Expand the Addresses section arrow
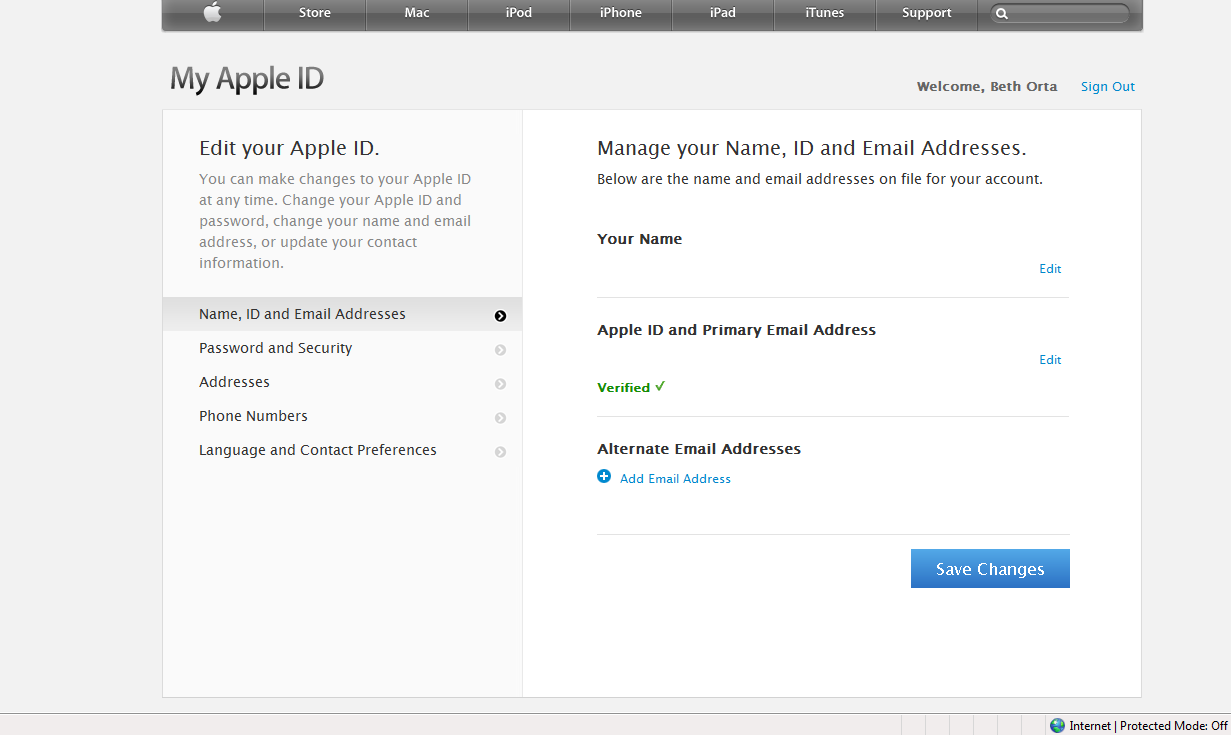Viewport: 1231px width, 736px height. 500,383
